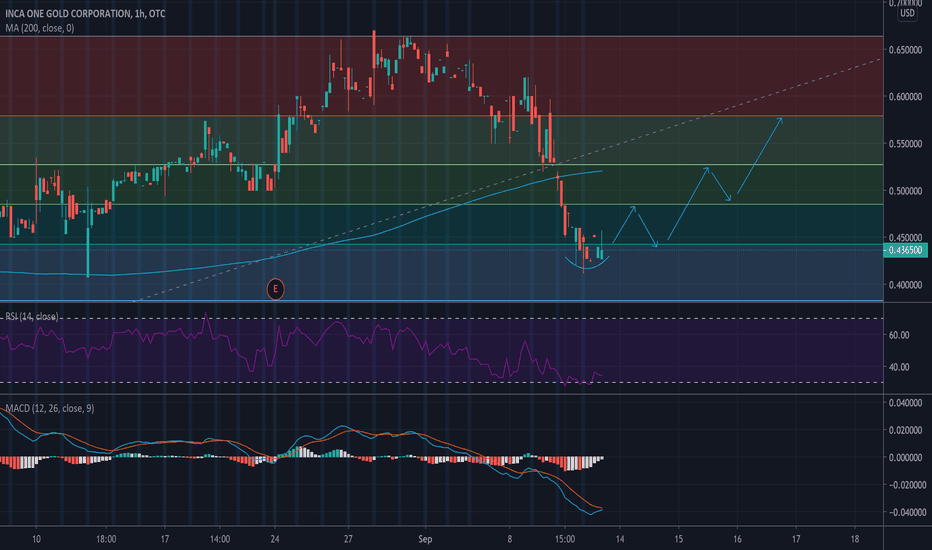Click the '14:00' time axis label
This screenshot has height=550, width=932.
(x=219, y=539)
